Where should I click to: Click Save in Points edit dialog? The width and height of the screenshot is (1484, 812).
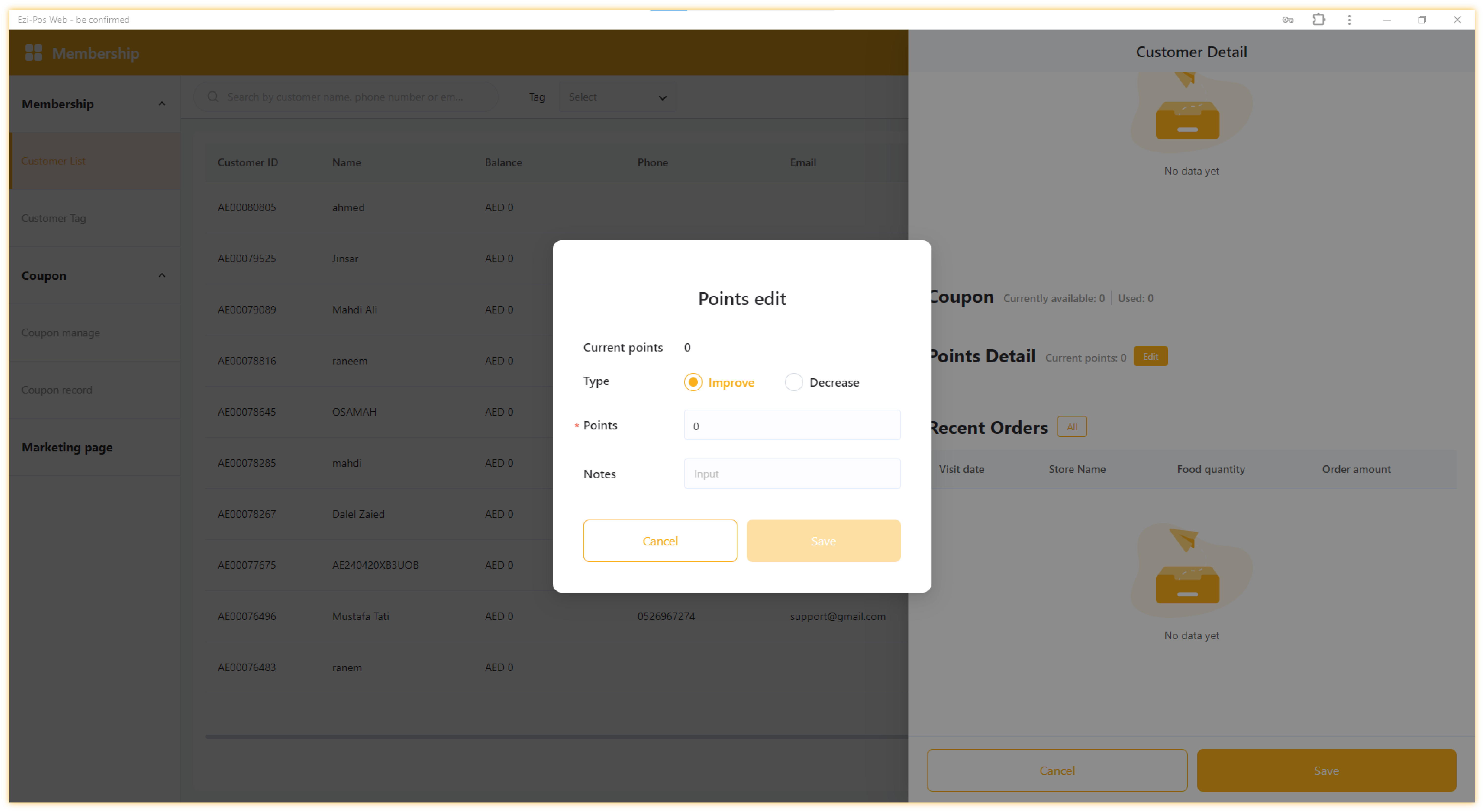point(823,541)
